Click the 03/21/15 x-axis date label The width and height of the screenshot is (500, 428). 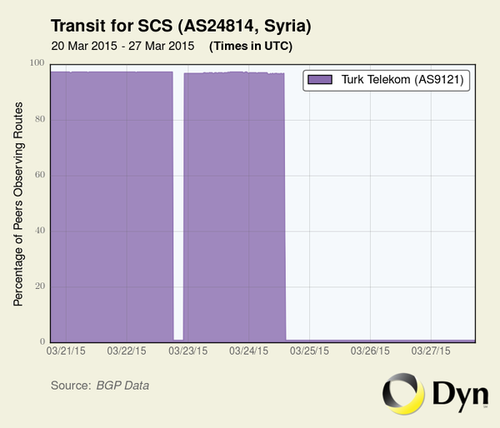[66, 351]
